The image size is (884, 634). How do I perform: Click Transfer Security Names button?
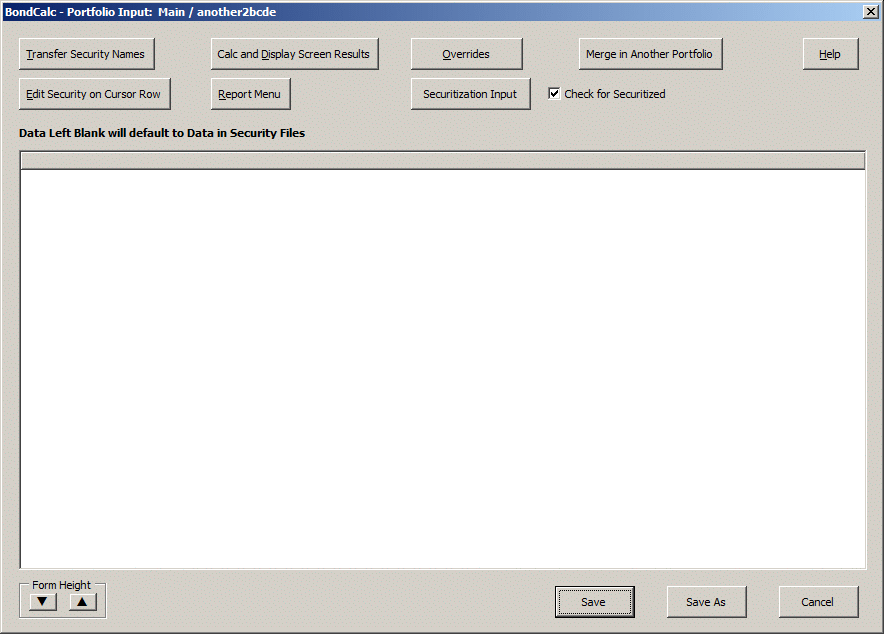click(86, 54)
